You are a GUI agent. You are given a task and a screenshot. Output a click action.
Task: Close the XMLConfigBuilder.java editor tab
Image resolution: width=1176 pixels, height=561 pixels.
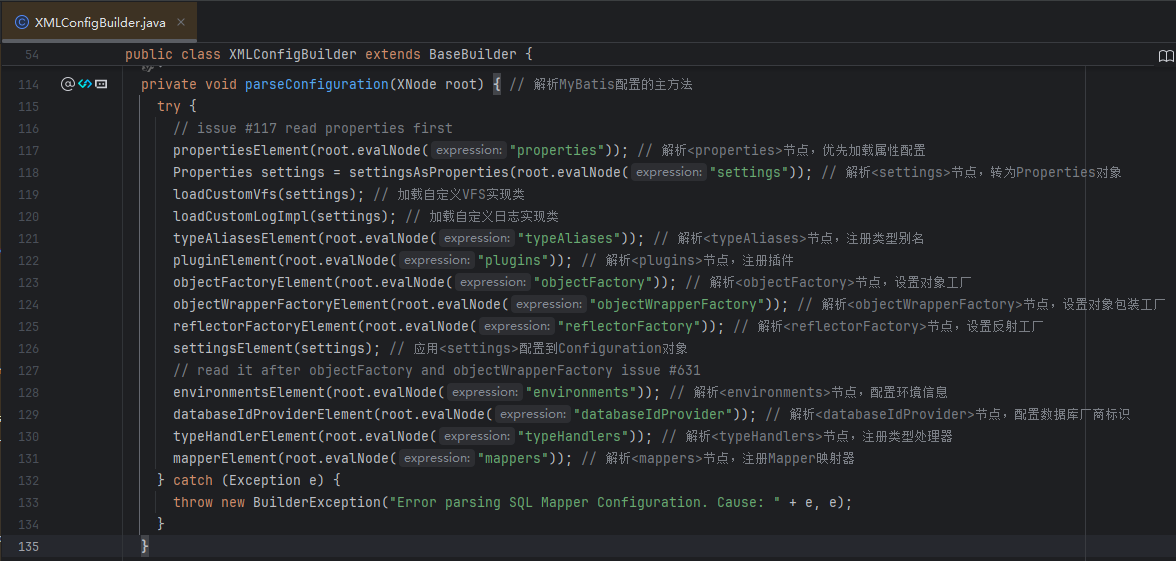[x=180, y=22]
